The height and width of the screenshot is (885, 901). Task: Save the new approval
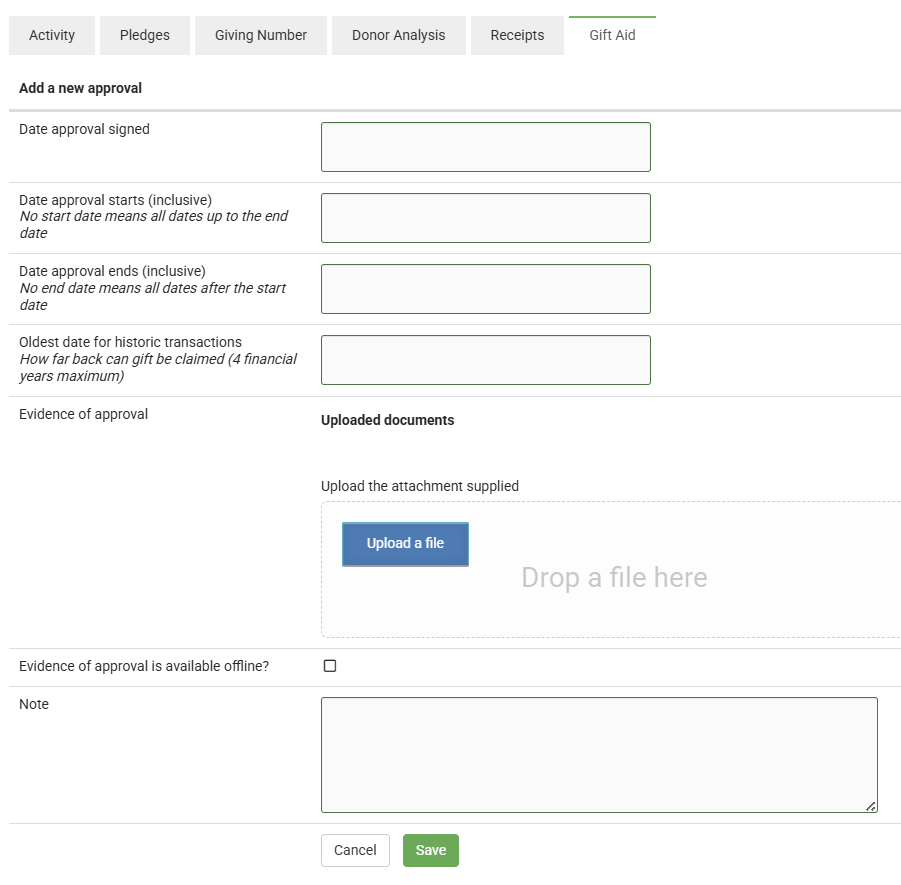point(431,851)
